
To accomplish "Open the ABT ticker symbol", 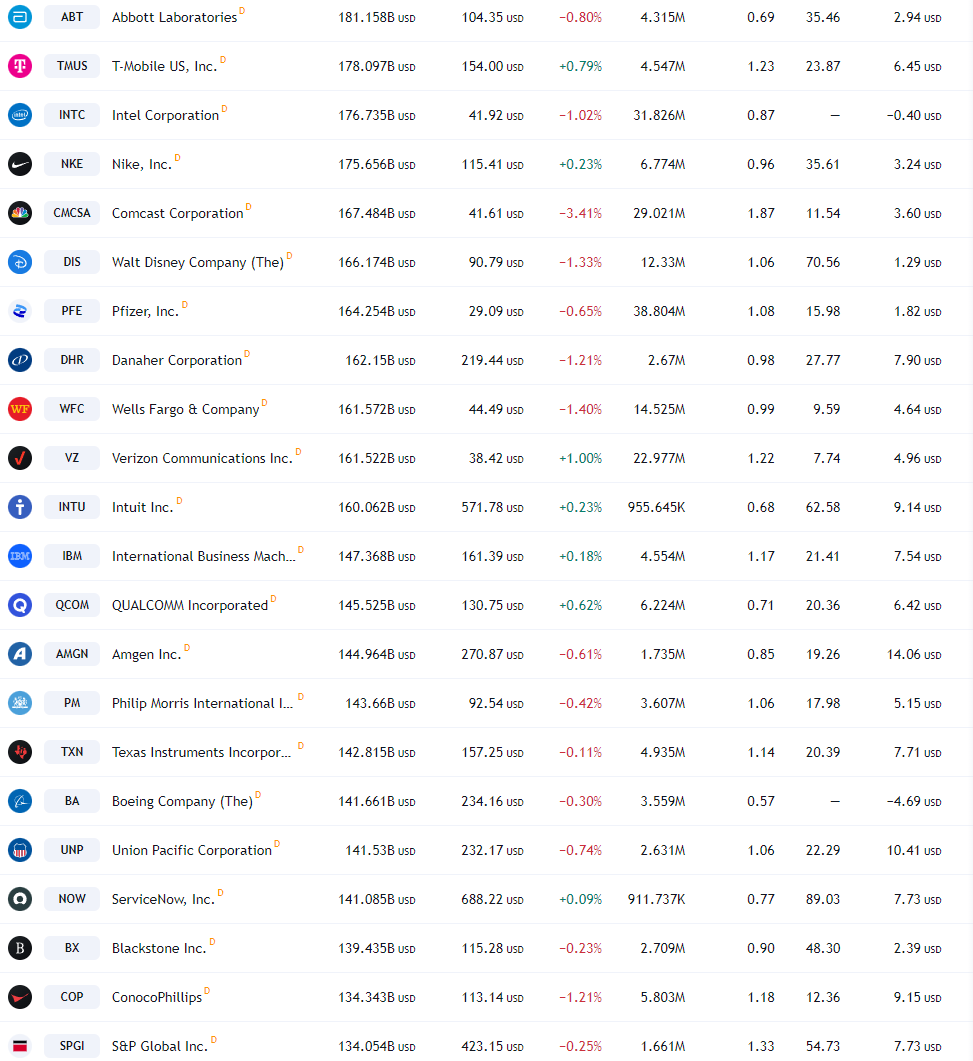I will (x=72, y=17).
